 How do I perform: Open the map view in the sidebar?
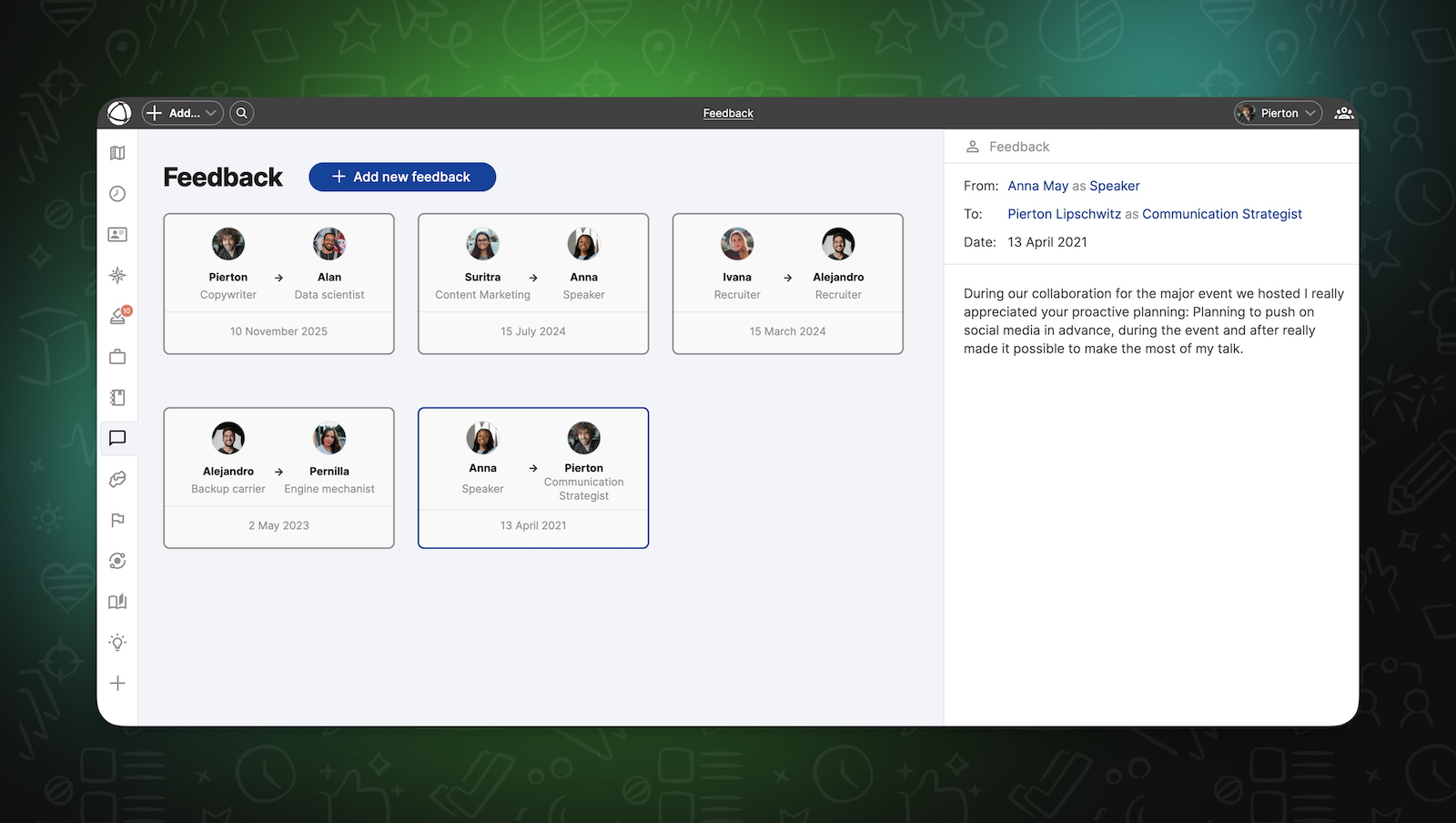(117, 153)
